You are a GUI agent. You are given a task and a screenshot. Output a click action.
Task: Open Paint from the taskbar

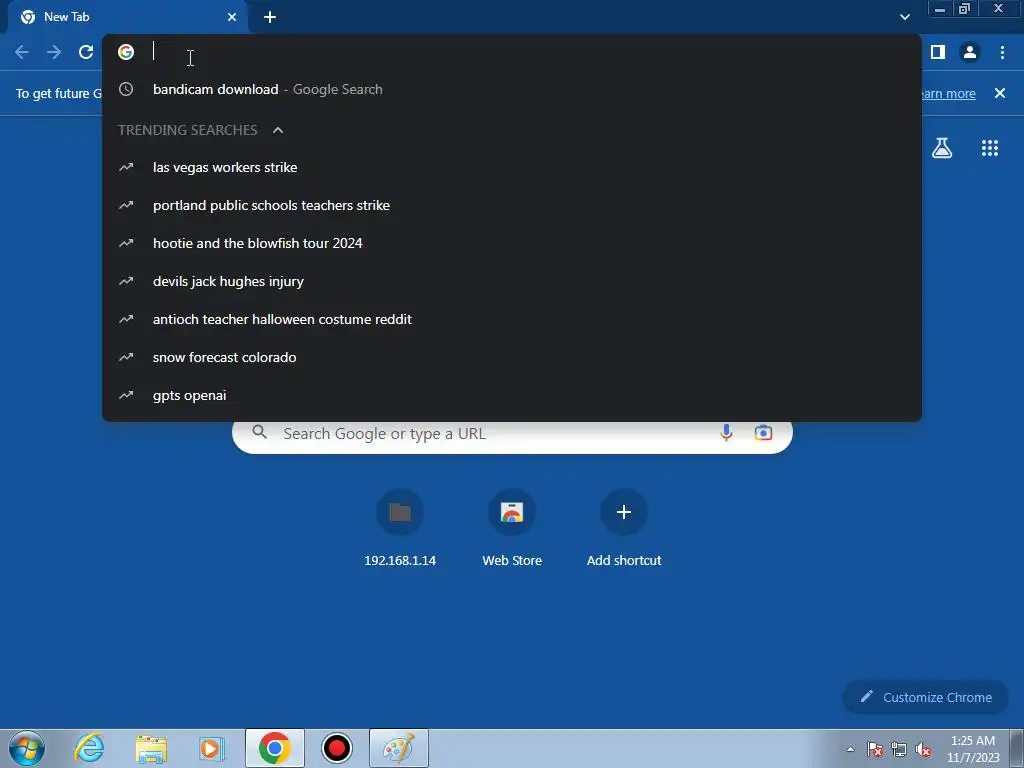click(x=399, y=748)
